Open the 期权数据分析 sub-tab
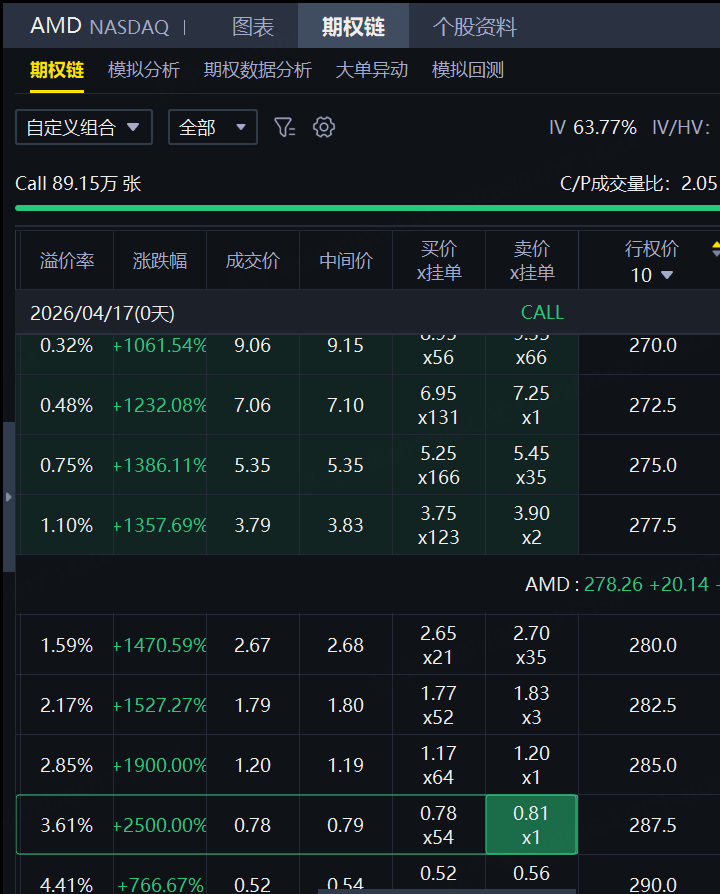Viewport: 720px width, 894px height. (x=258, y=70)
